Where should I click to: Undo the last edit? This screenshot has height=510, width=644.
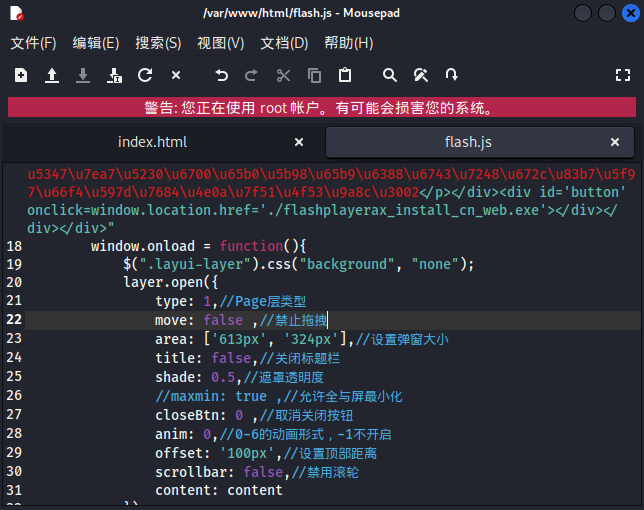click(221, 76)
